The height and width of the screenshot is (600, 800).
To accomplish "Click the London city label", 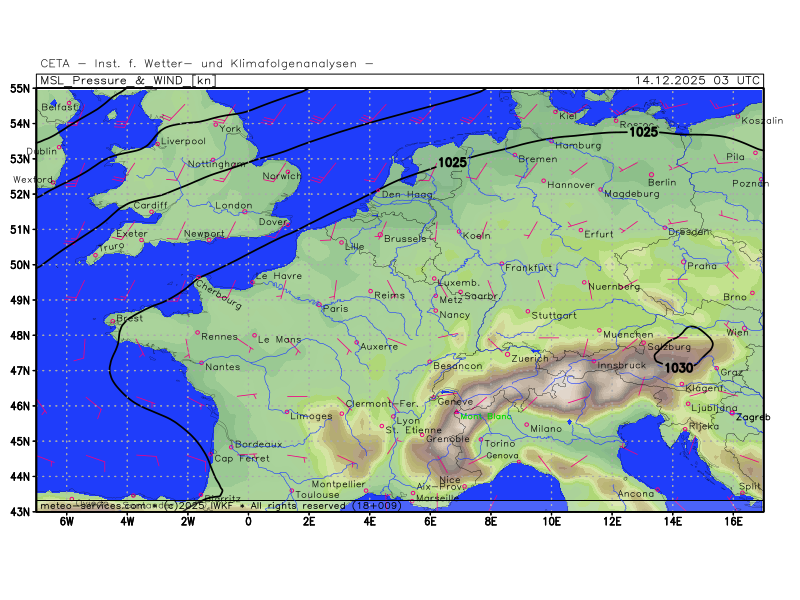I will point(233,206).
